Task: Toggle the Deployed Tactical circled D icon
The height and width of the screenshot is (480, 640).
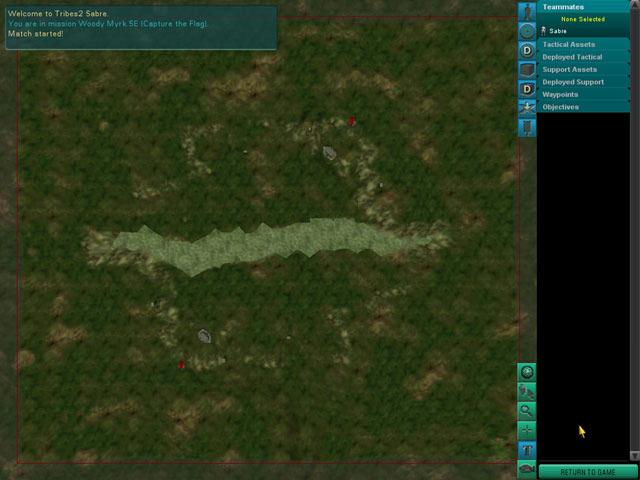Action: [x=527, y=51]
